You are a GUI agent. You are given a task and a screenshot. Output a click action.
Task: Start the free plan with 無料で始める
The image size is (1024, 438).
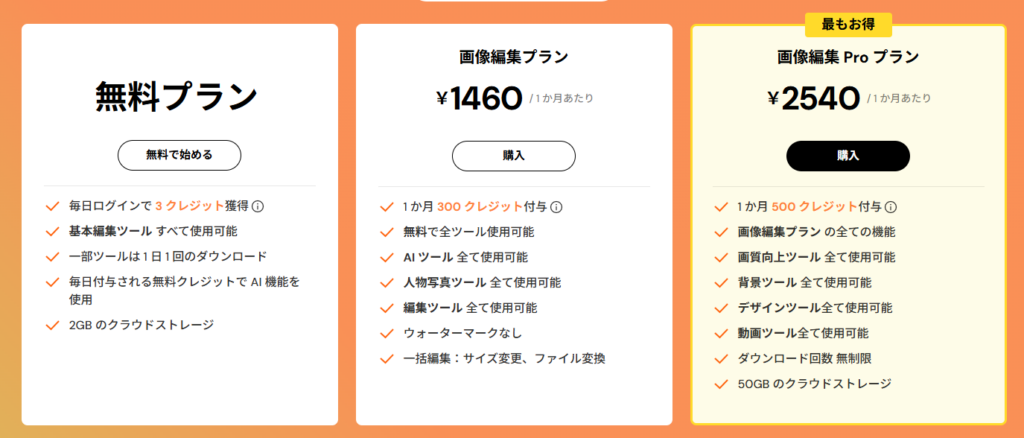click(x=179, y=155)
